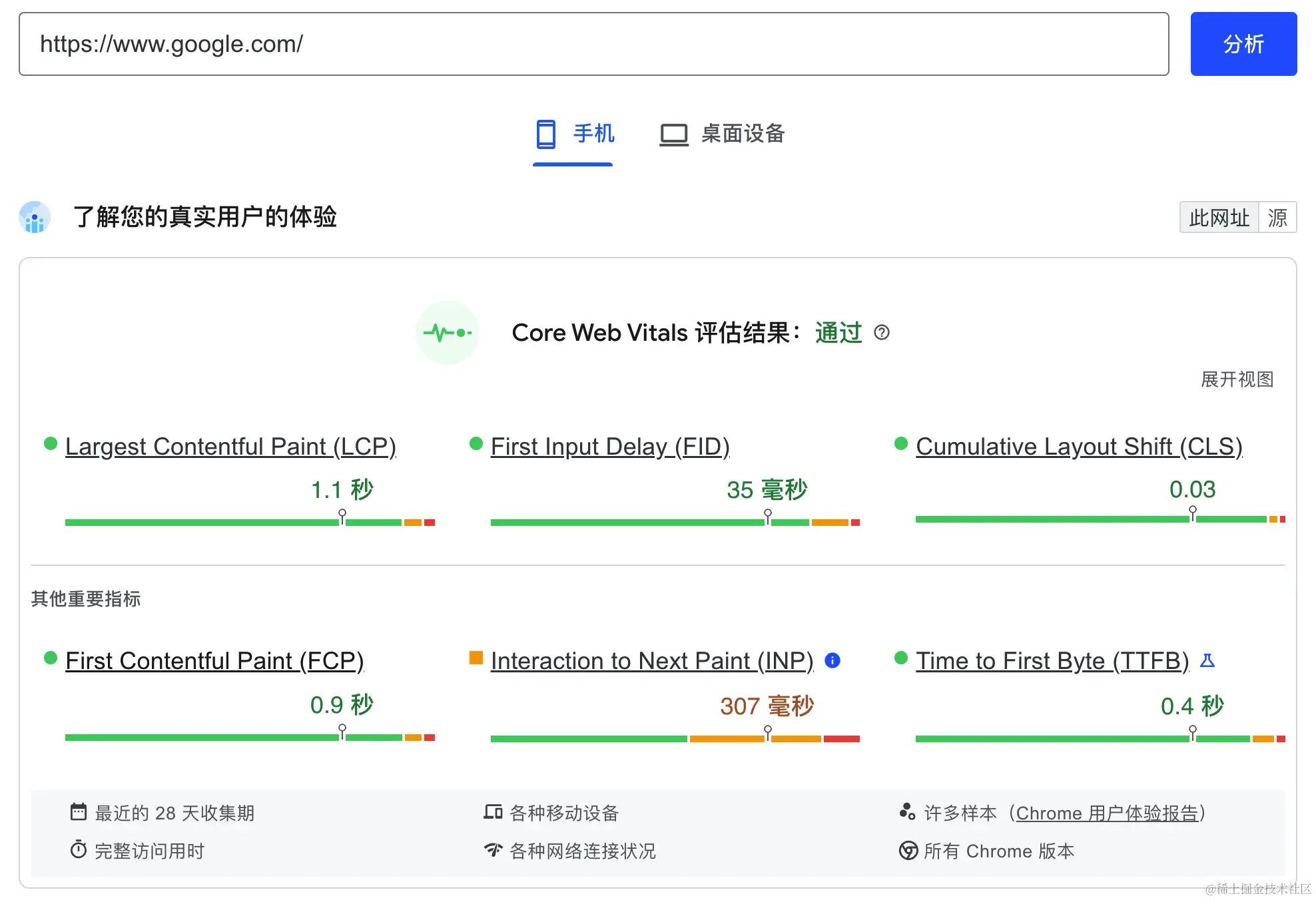The width and height of the screenshot is (1316, 900).
Task: Click the desktop laptop icon
Action: tap(673, 134)
